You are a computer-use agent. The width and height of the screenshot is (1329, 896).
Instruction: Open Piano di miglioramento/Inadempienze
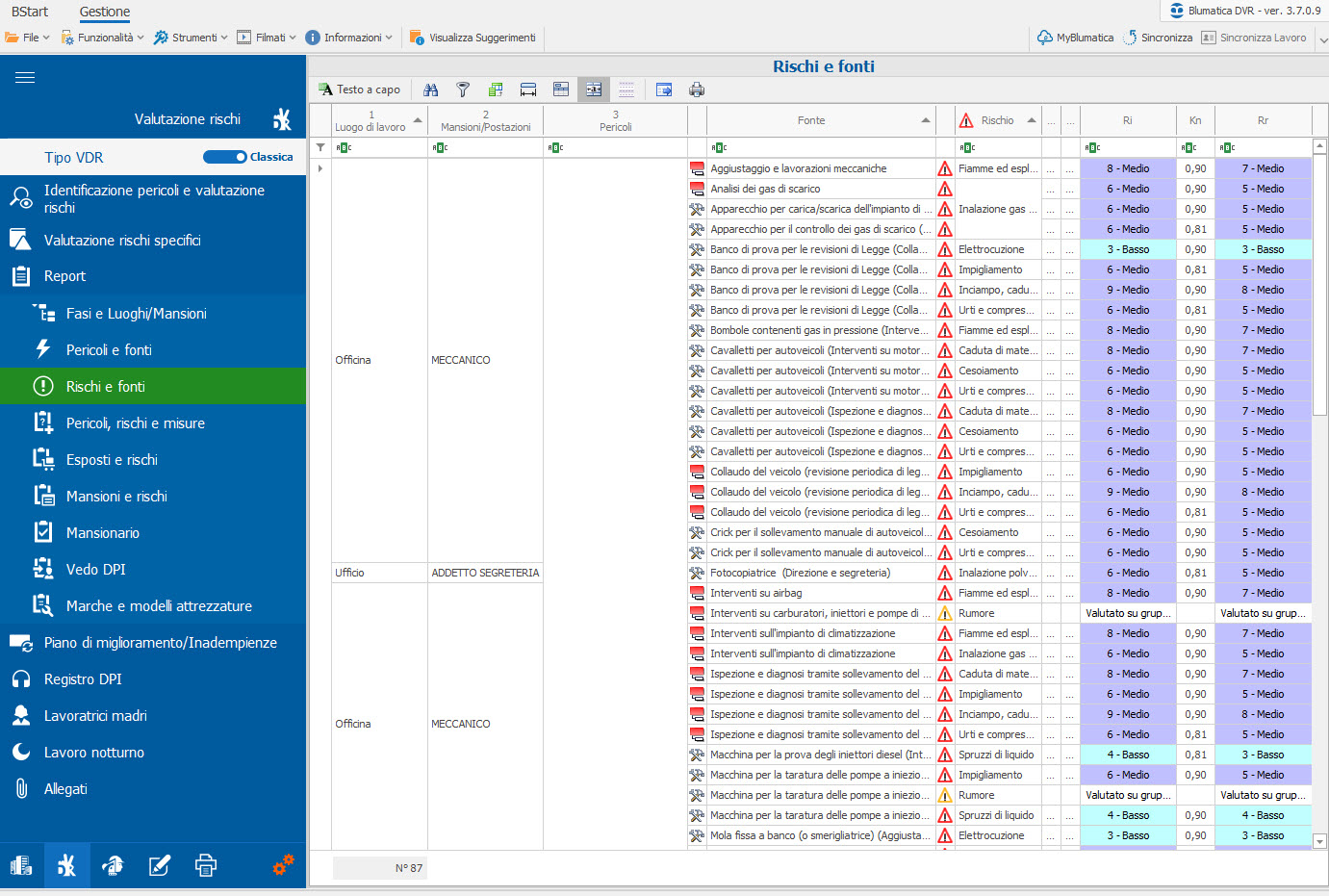tap(153, 643)
